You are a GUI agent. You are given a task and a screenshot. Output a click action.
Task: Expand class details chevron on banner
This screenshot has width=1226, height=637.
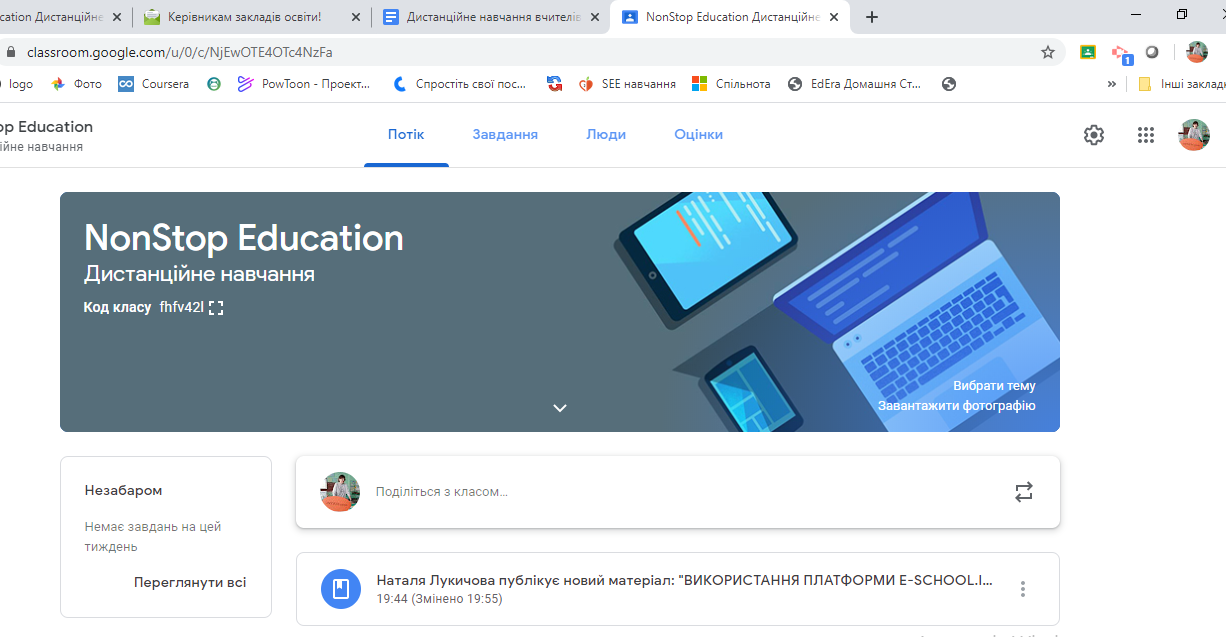tap(560, 408)
